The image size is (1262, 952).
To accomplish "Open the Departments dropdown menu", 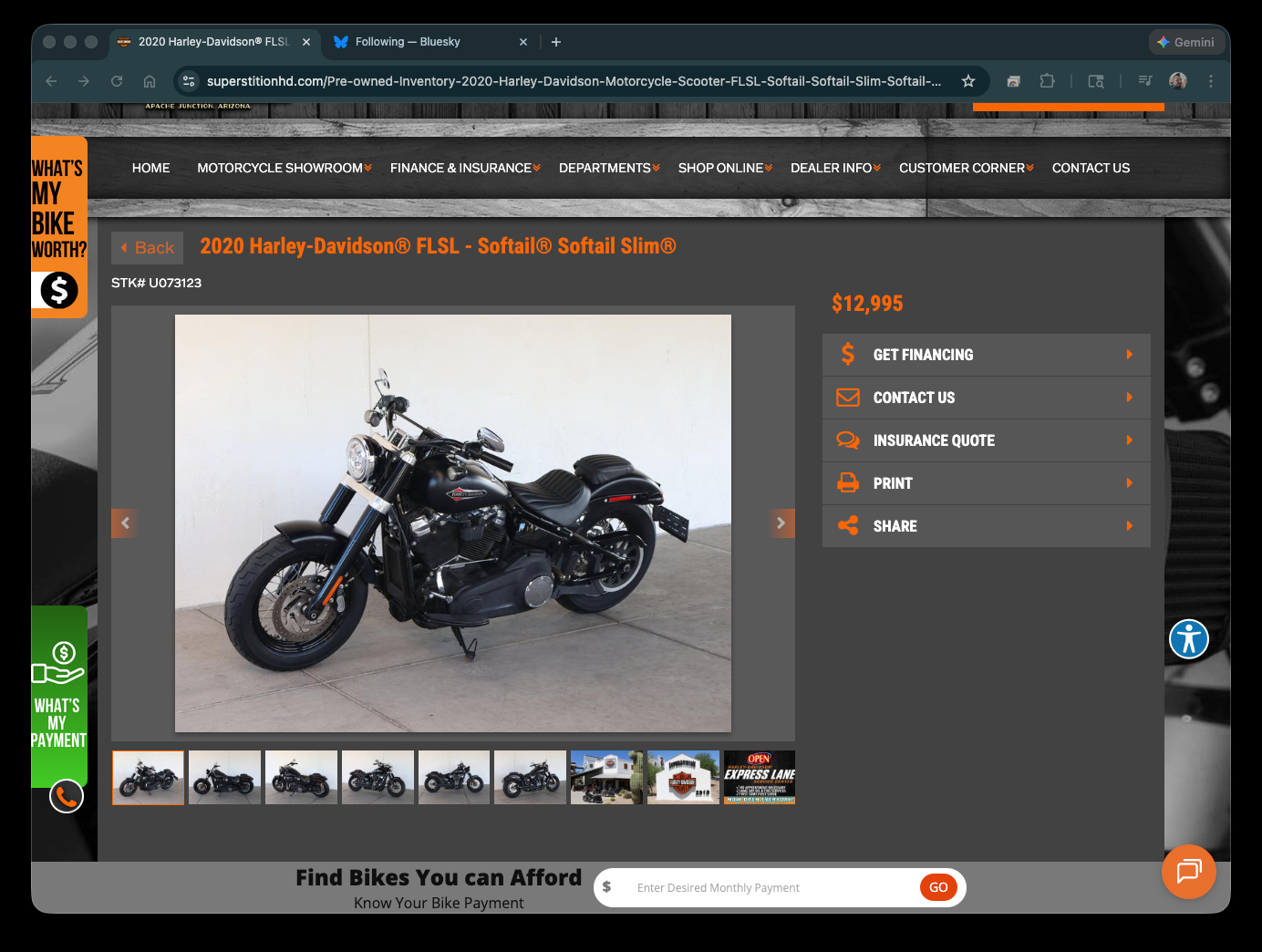I will click(608, 169).
